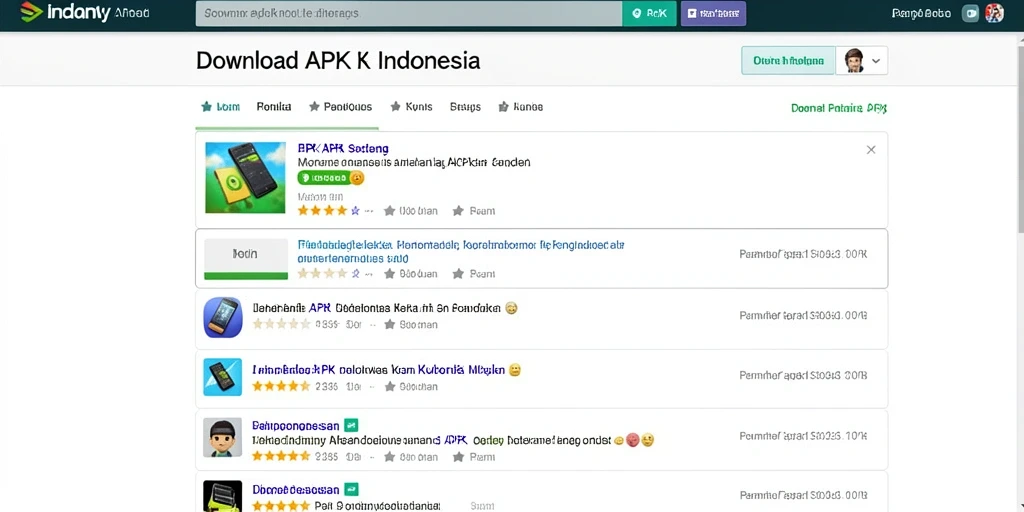The image size is (1024, 512).
Task: Click the red emoji in the Bahpoonoesan description
Action: pos(632,440)
